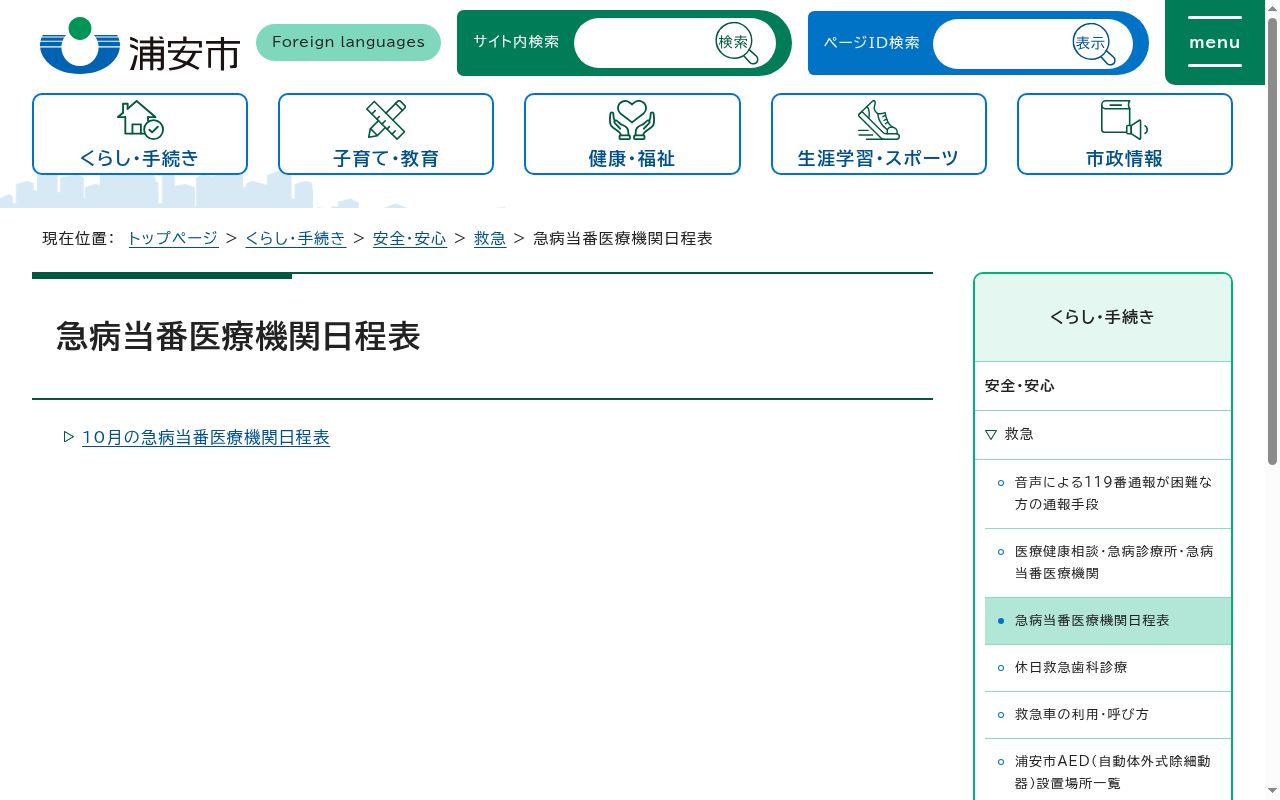This screenshot has height=800, width=1280.
Task: Open sidebar heading くらし・手続き
Action: 1103,317
